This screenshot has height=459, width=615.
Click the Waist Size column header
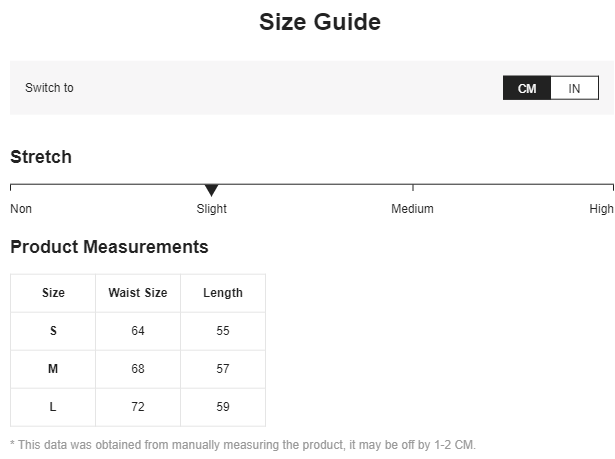pos(138,293)
